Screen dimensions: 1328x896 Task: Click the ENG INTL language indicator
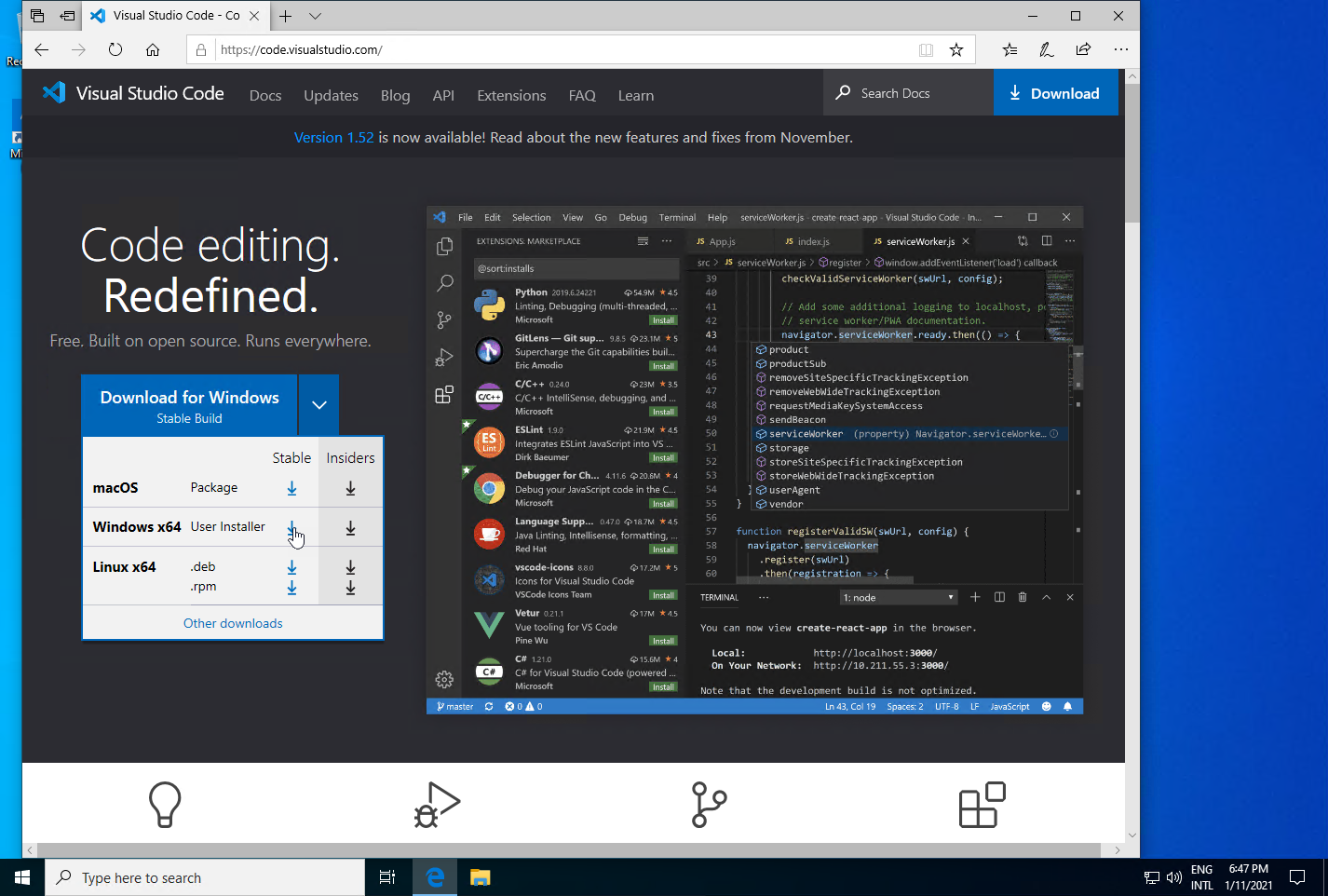[x=1201, y=877]
